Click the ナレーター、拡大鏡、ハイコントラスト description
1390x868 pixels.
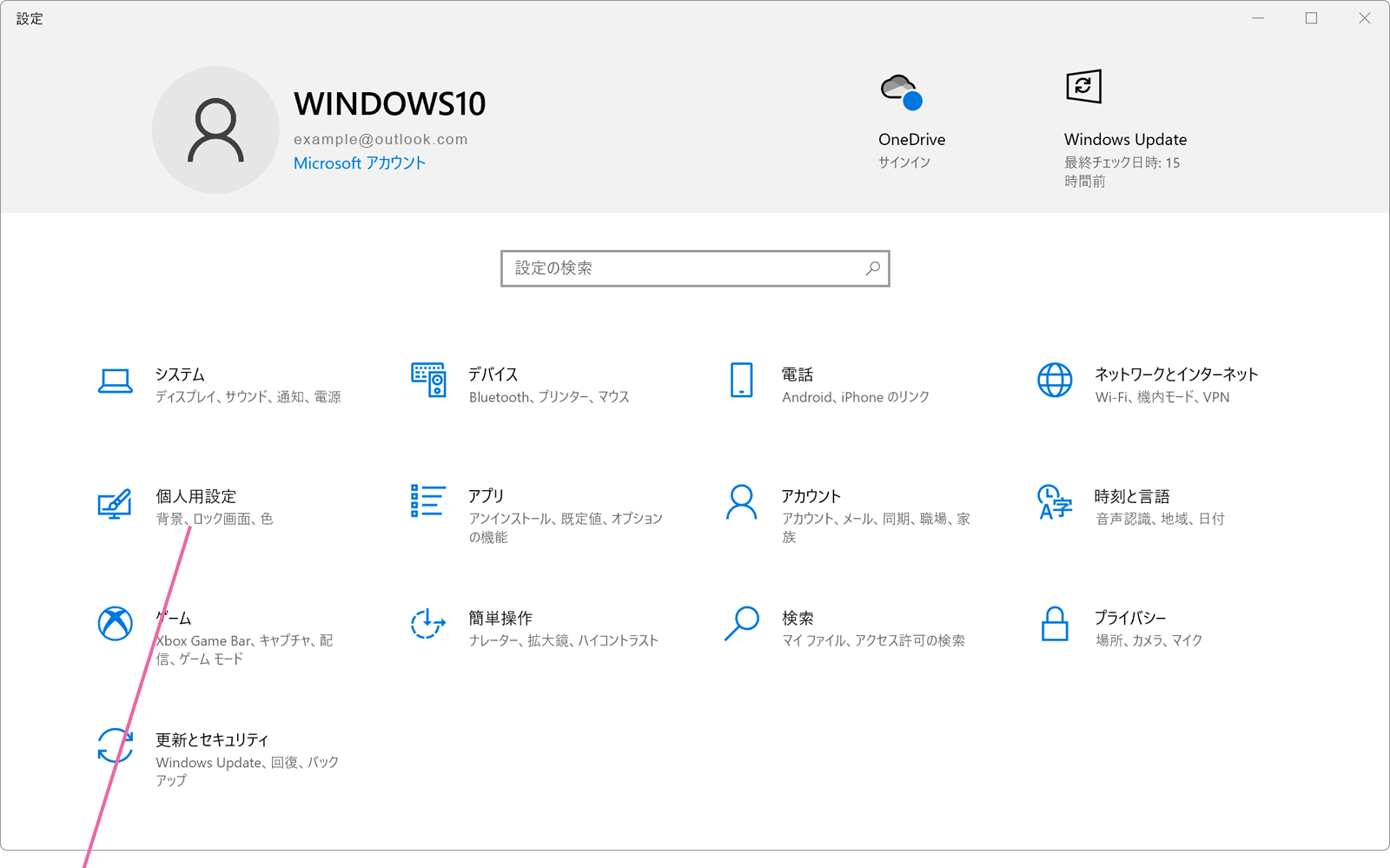tap(564, 640)
